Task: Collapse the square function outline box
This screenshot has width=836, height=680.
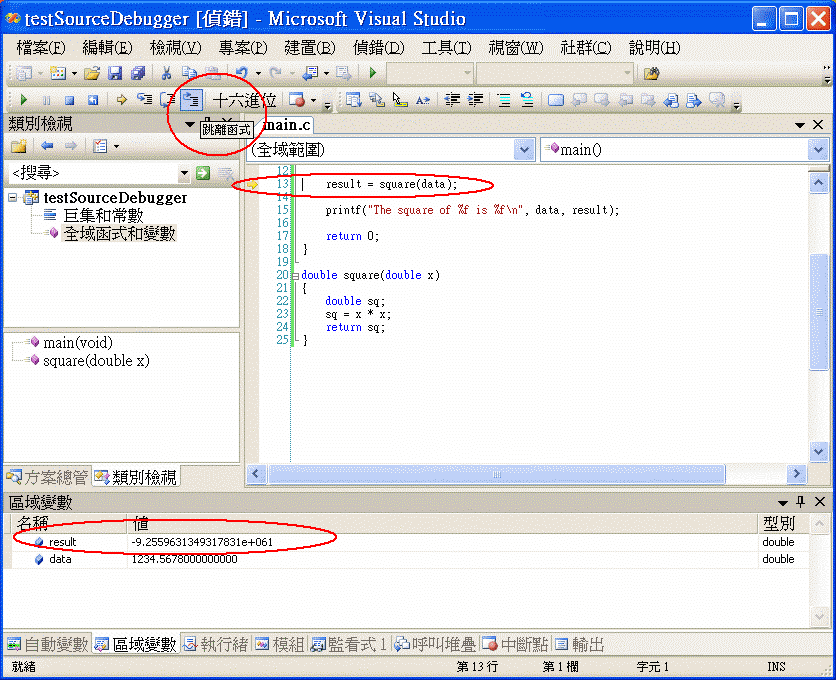Action: click(295, 276)
